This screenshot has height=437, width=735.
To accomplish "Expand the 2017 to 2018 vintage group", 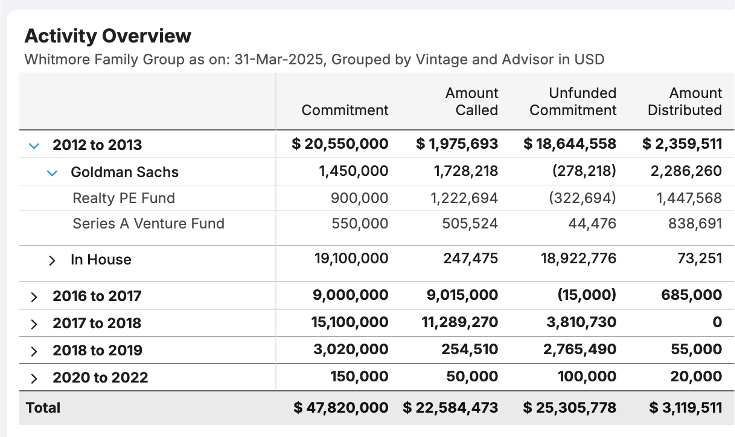I will click(34, 324).
